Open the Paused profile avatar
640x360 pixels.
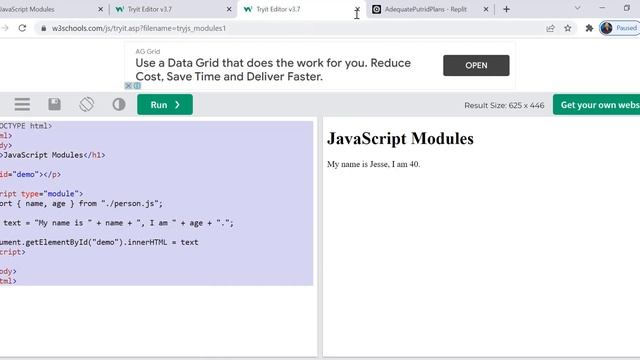(x=619, y=28)
